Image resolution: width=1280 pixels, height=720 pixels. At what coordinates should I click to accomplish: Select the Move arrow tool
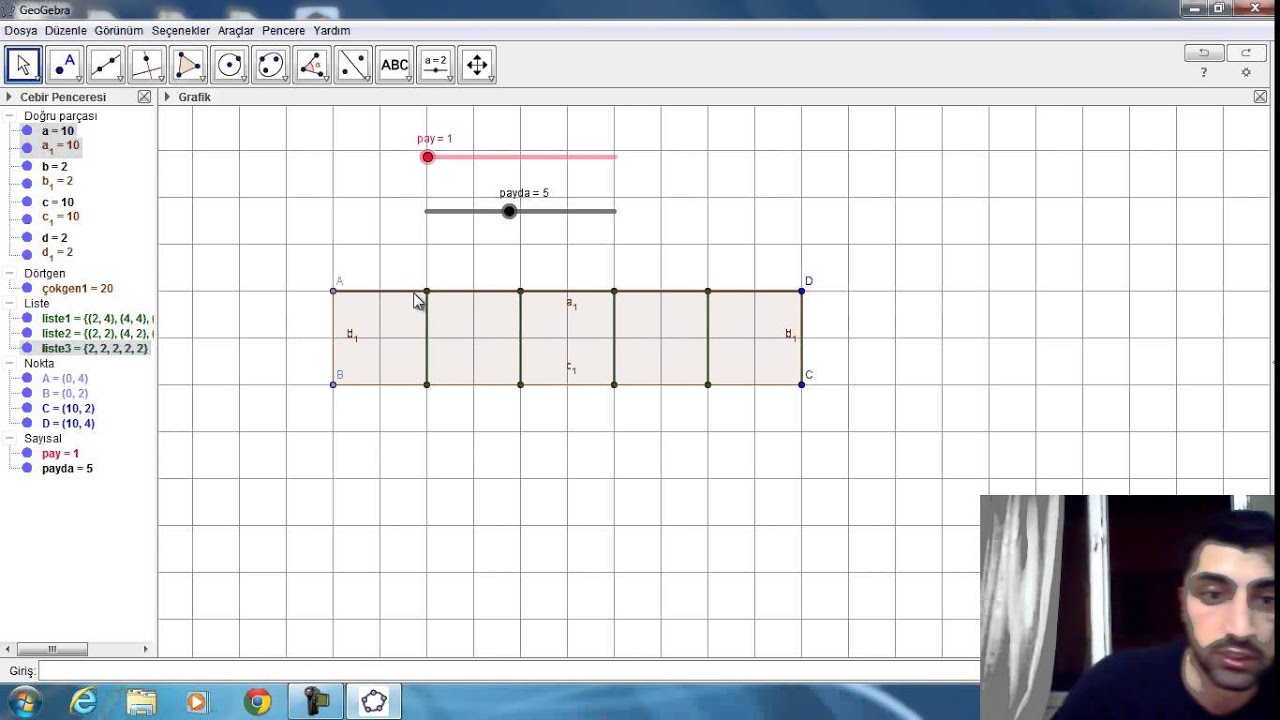23,65
